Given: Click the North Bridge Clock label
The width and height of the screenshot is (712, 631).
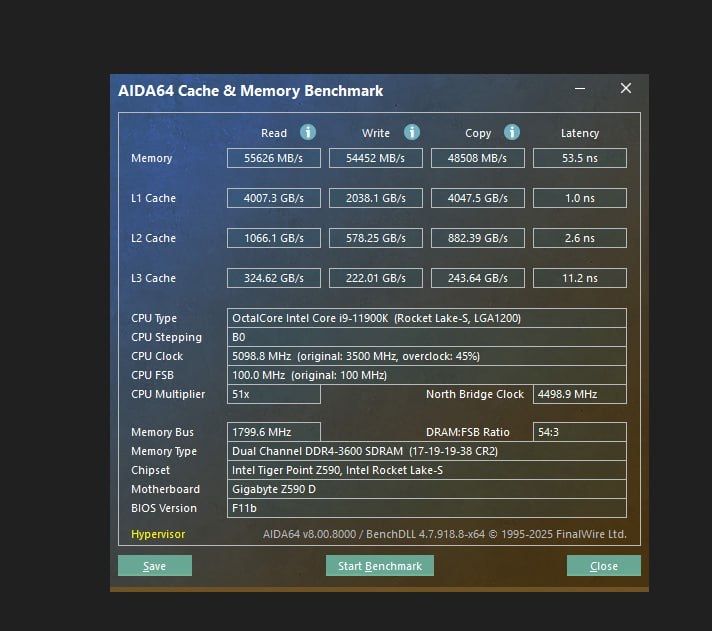Looking at the screenshot, I should point(475,394).
